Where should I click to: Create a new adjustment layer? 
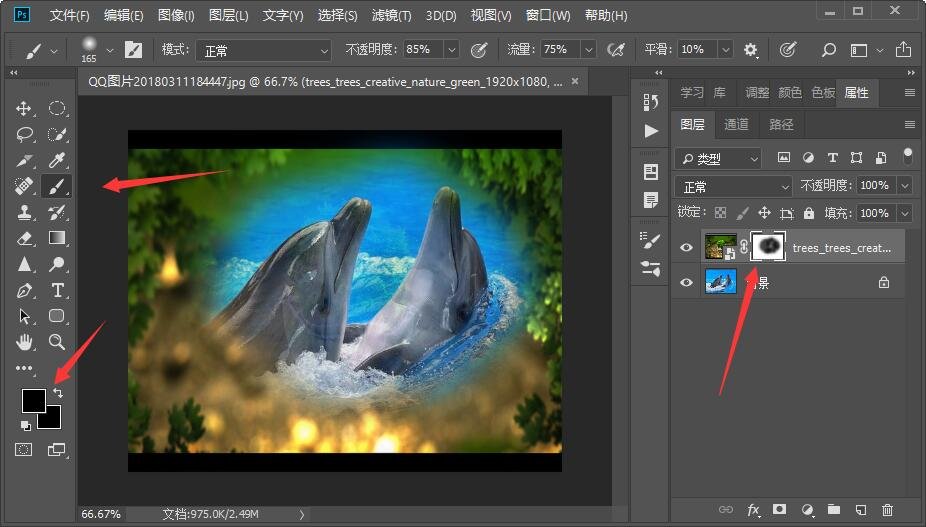807,509
